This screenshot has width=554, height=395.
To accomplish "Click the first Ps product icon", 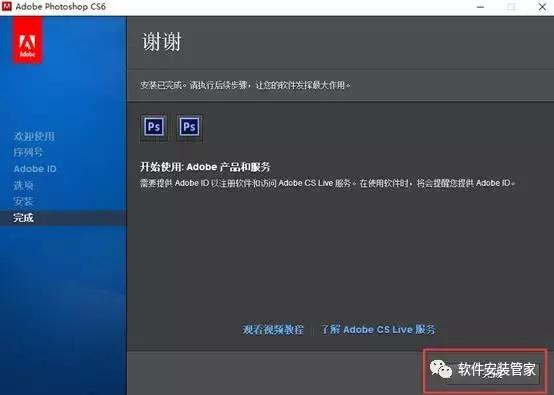I will (x=154, y=127).
